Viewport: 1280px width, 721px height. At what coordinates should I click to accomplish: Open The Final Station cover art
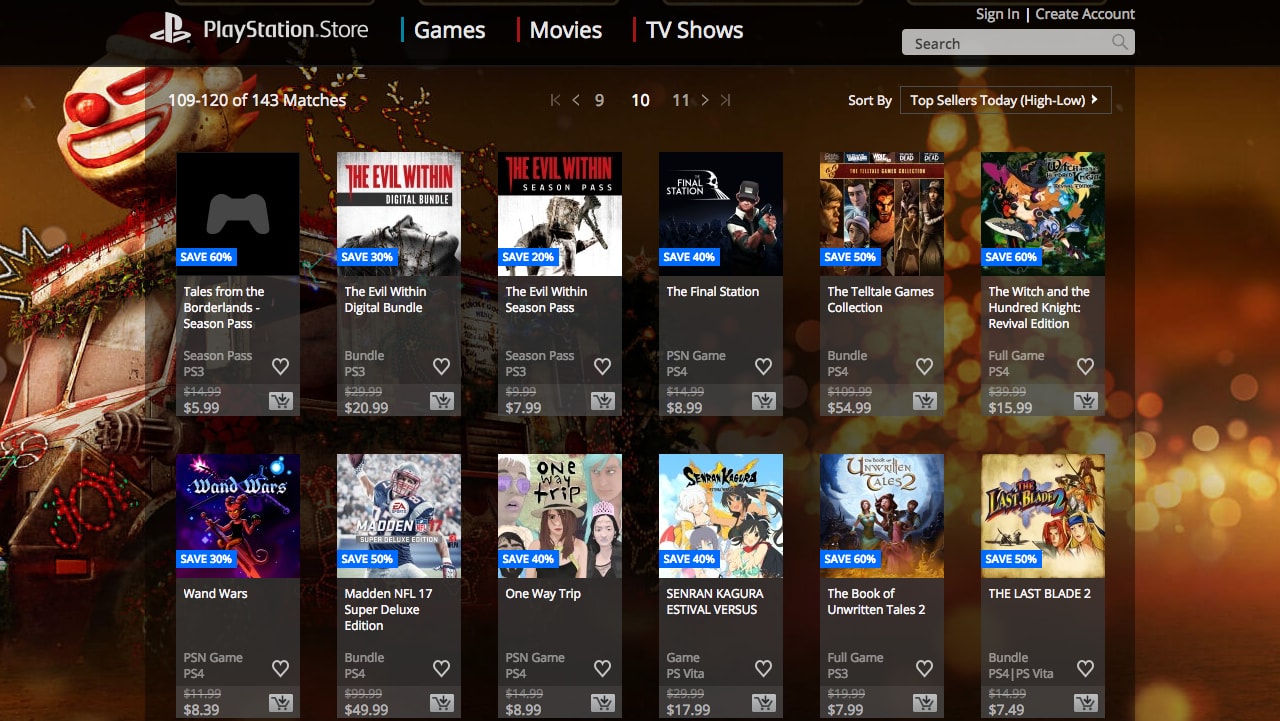[x=721, y=214]
